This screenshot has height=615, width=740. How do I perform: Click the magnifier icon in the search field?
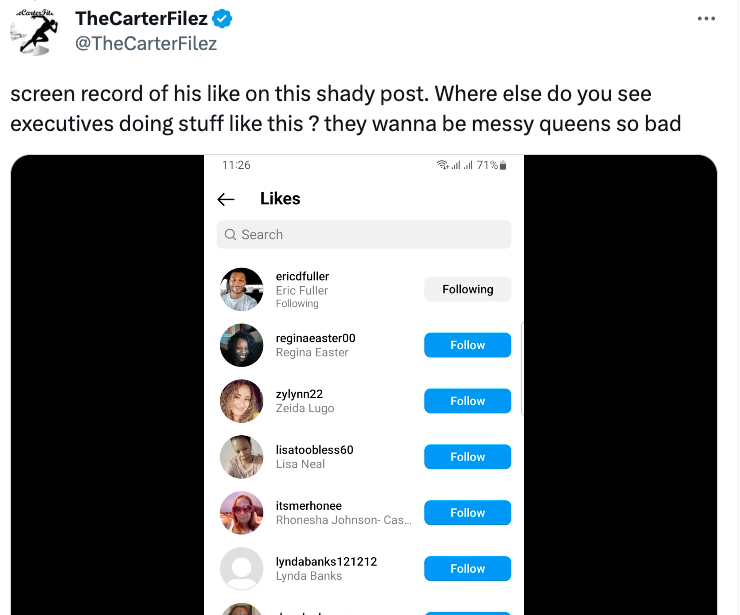click(231, 235)
